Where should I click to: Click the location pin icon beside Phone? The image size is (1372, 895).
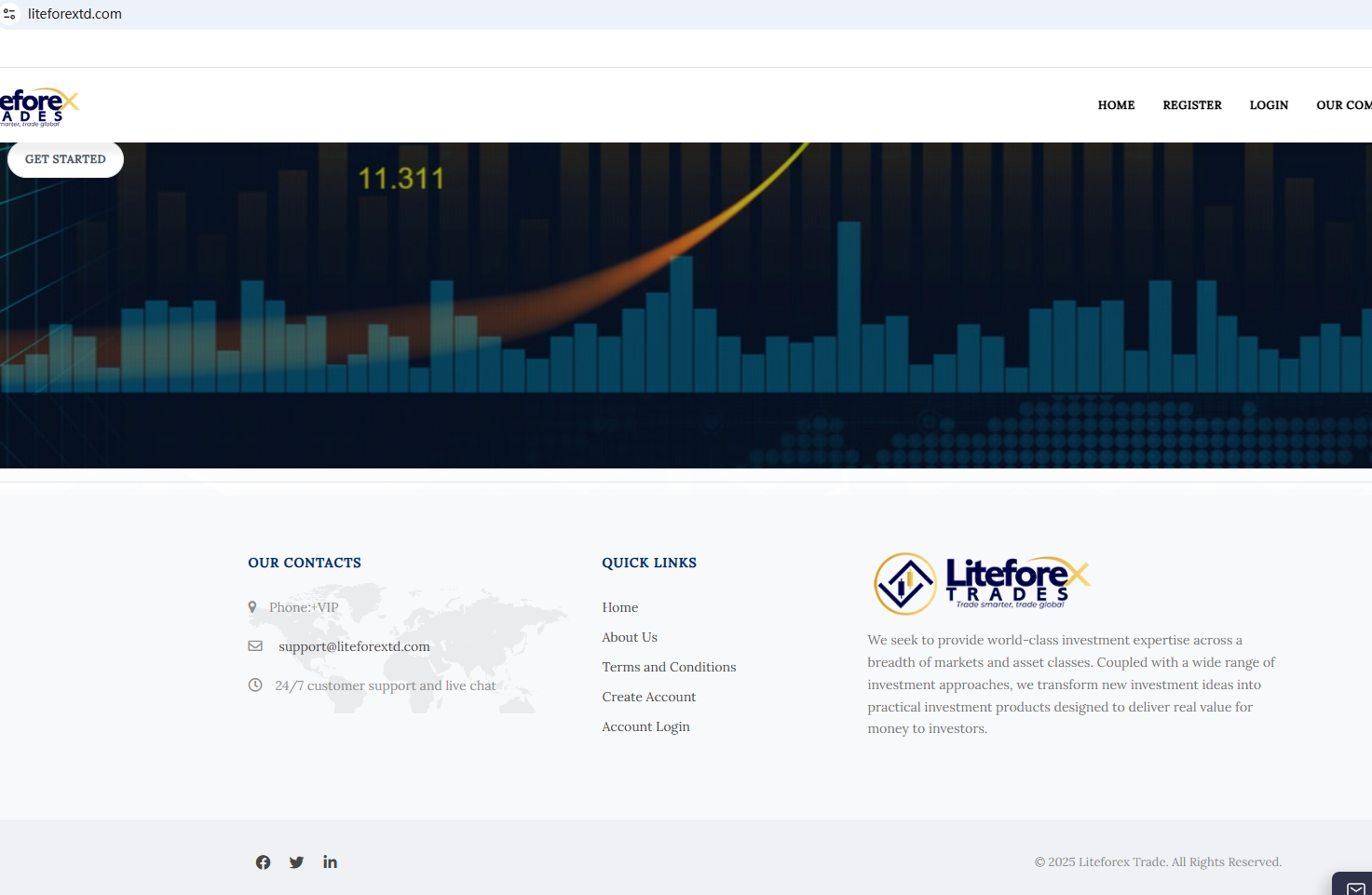[x=252, y=607]
